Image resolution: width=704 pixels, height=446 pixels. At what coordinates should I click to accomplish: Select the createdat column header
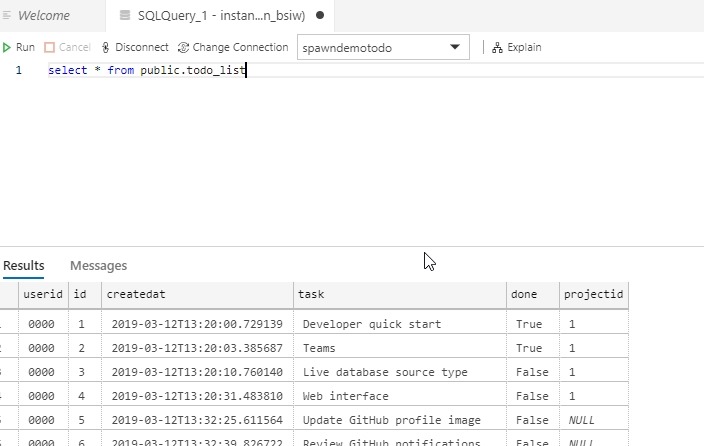point(134,295)
